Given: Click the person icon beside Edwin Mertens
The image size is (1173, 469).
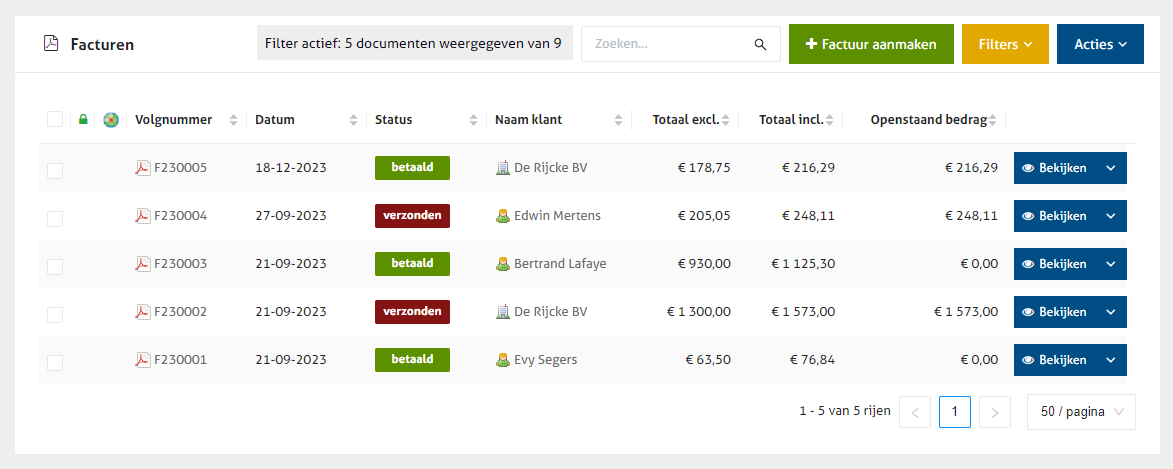Looking at the screenshot, I should click(x=503, y=216).
